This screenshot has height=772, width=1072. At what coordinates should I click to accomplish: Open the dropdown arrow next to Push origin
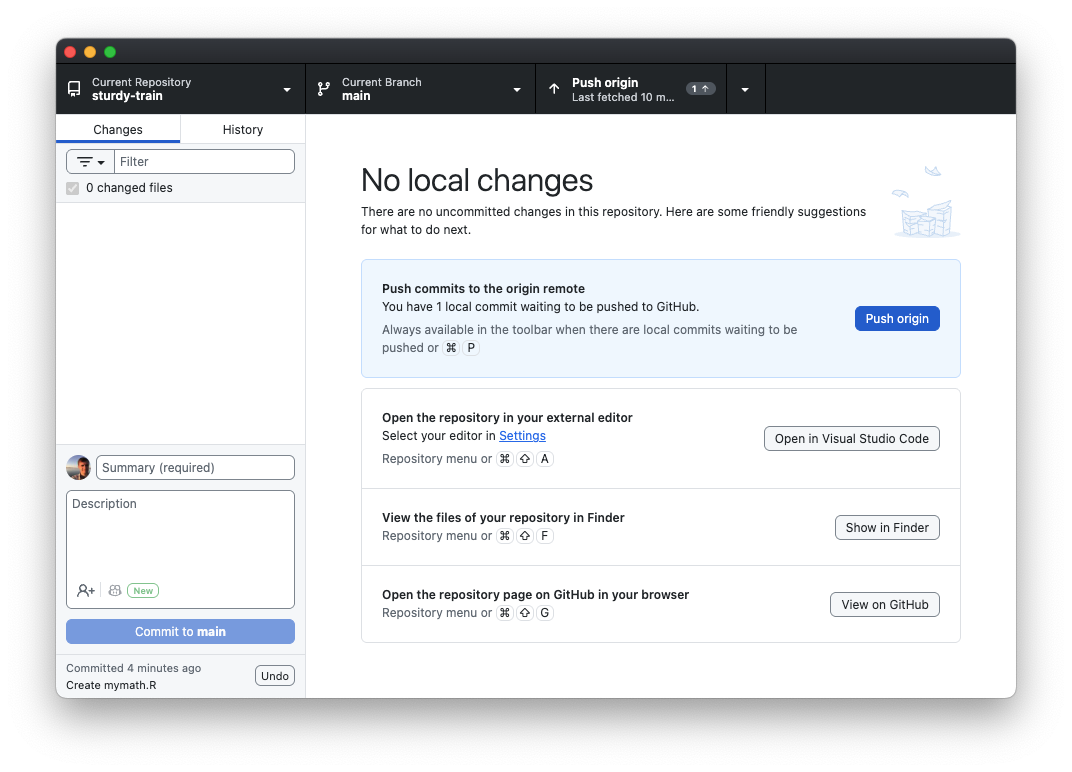coord(745,90)
